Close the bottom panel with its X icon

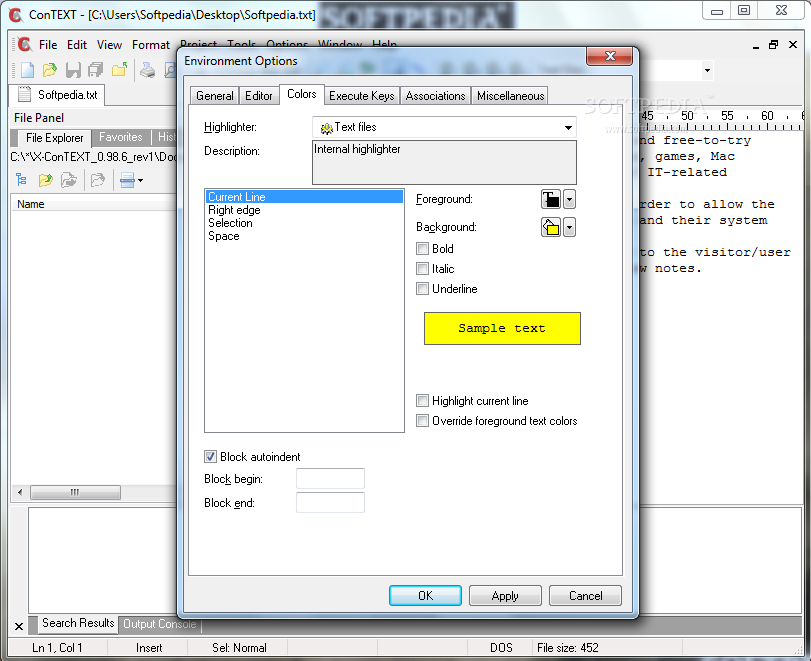tap(19, 626)
